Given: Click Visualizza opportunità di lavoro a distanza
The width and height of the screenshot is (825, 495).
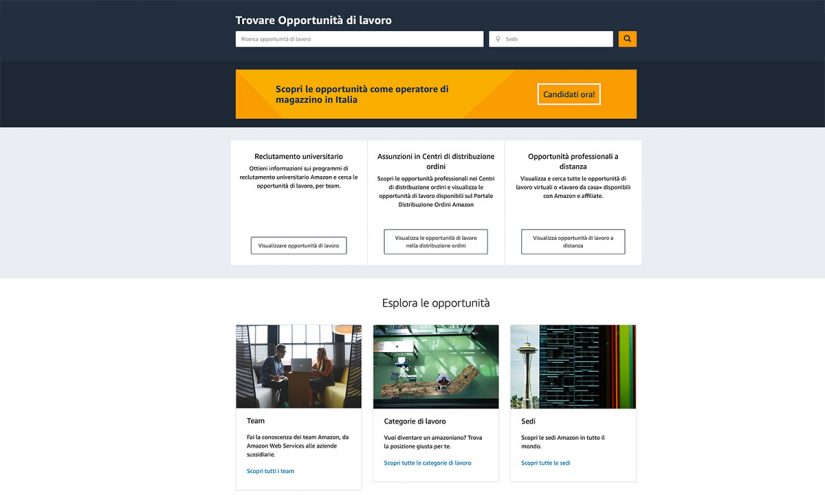Looking at the screenshot, I should [573, 241].
